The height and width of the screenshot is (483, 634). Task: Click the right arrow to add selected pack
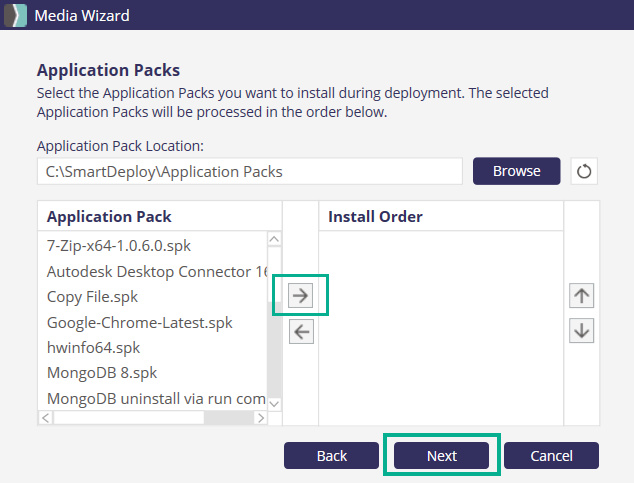pyautogui.click(x=301, y=294)
